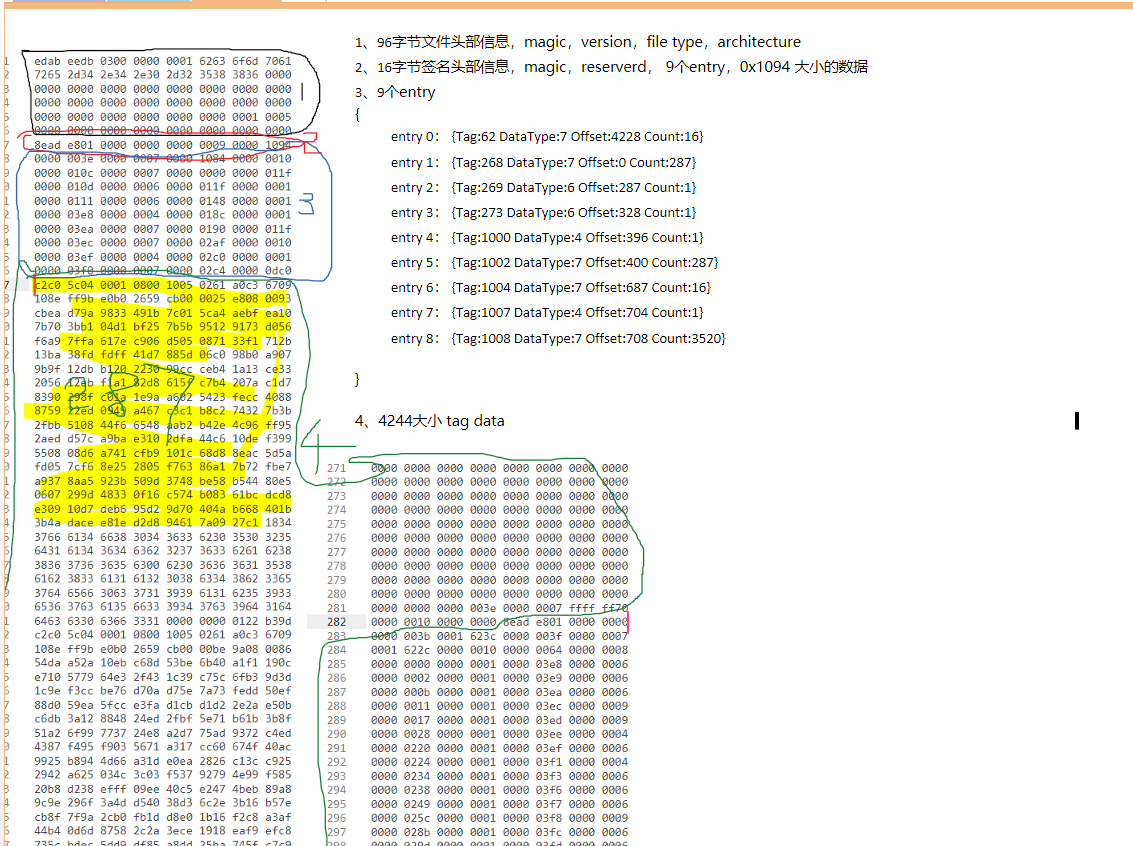Click hex row starting "0000 0111 0000 0006"

click(x=163, y=202)
